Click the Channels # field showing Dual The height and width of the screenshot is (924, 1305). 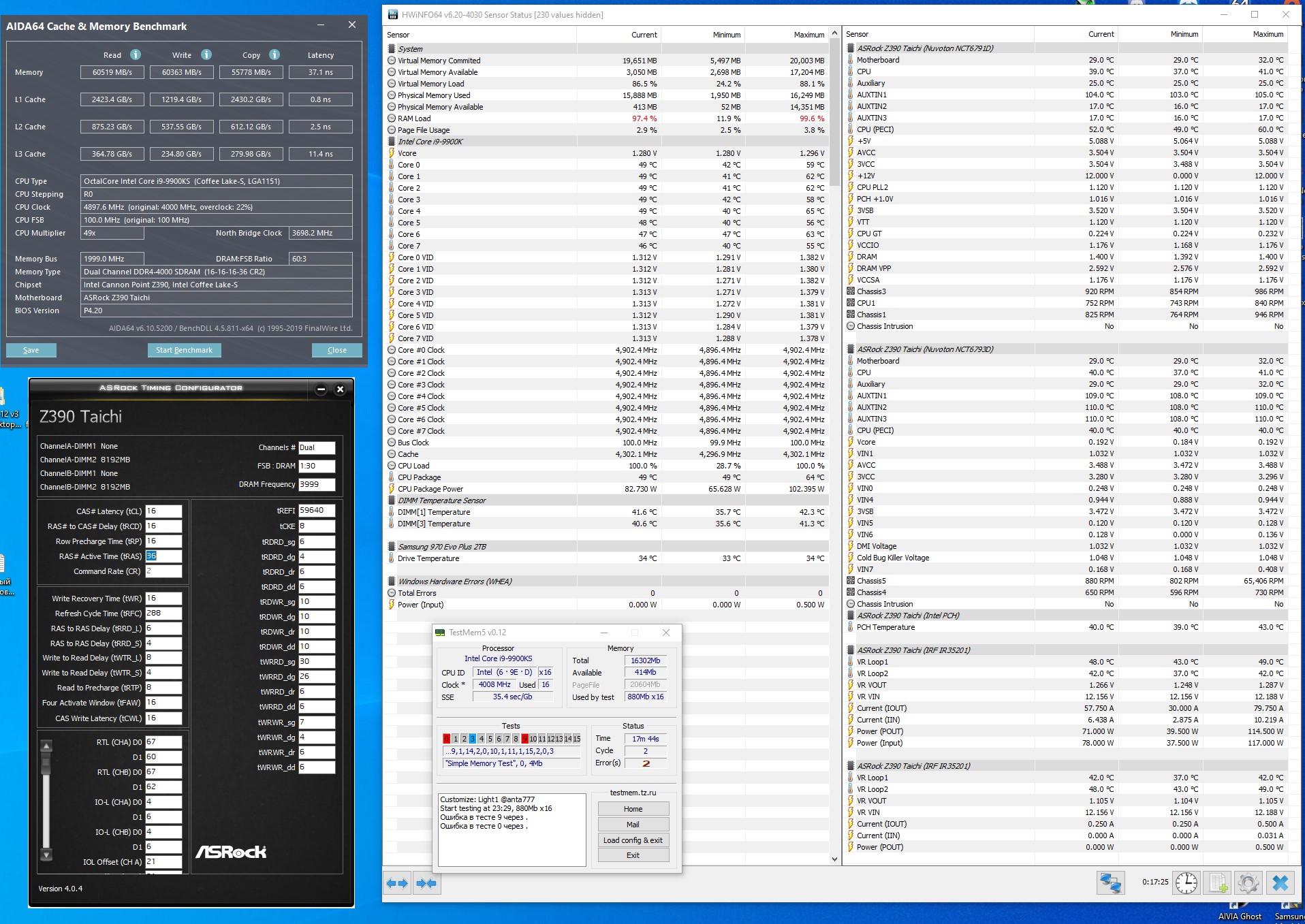317,447
